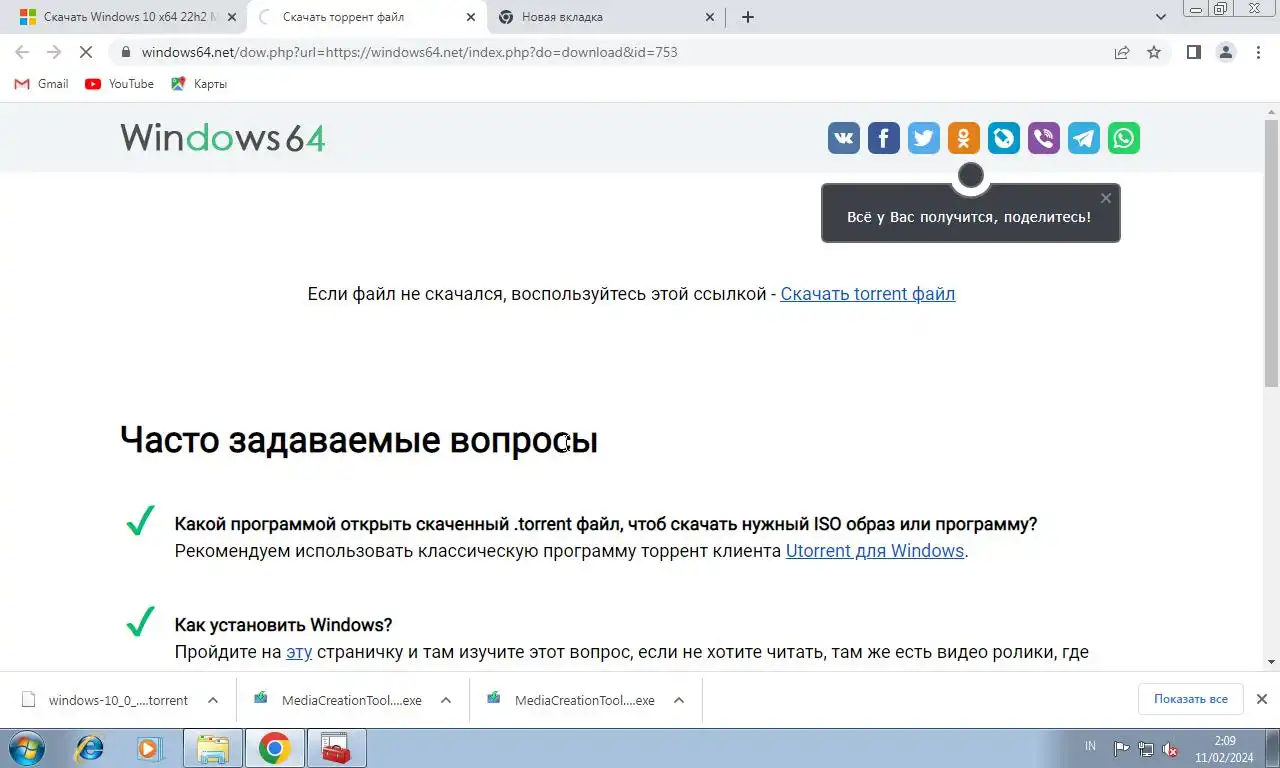Open Chrome's three-dot menu
Screen dimensions: 1280x768
(x=1258, y=52)
